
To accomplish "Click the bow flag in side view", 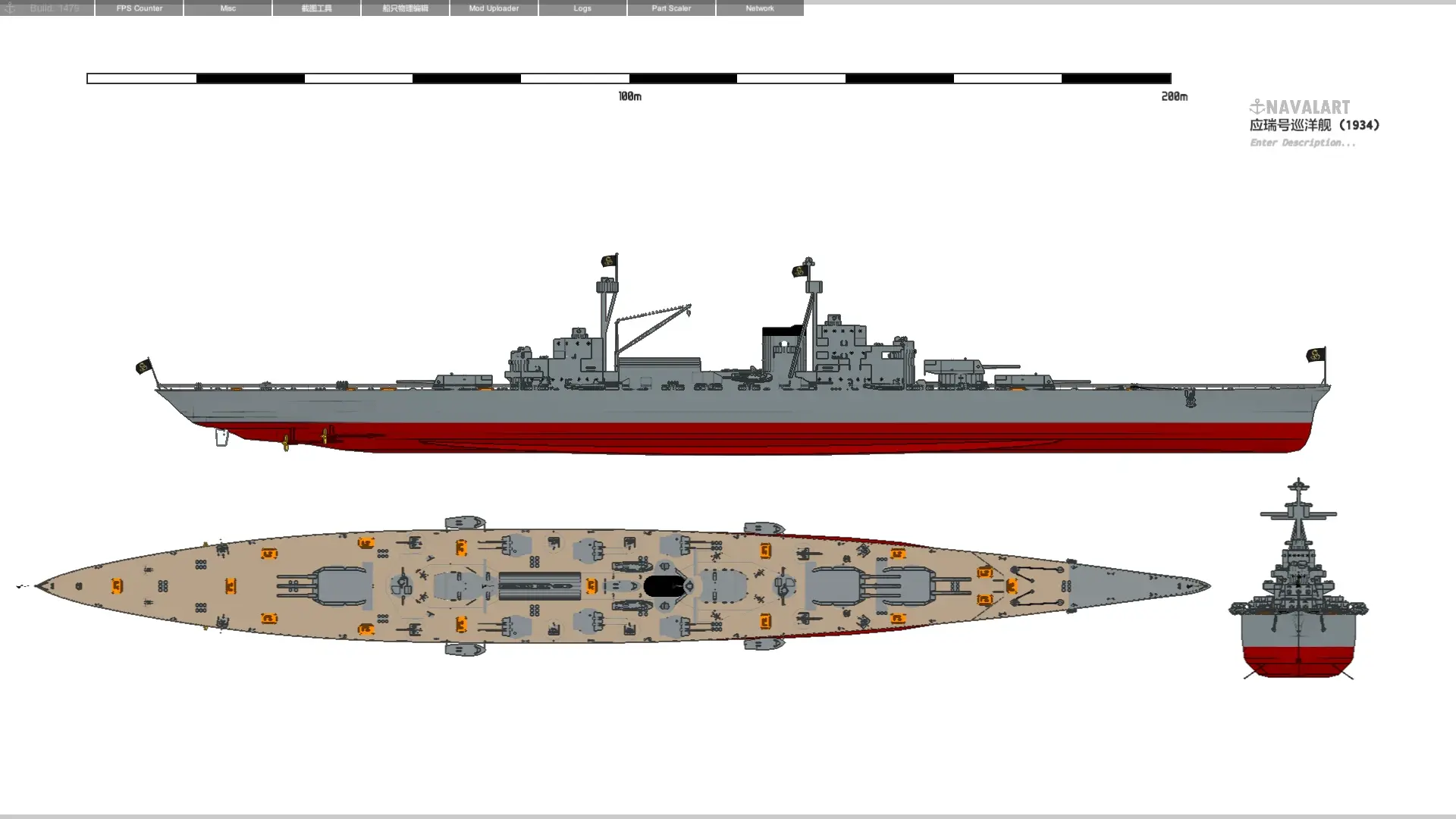I will point(1316,355).
